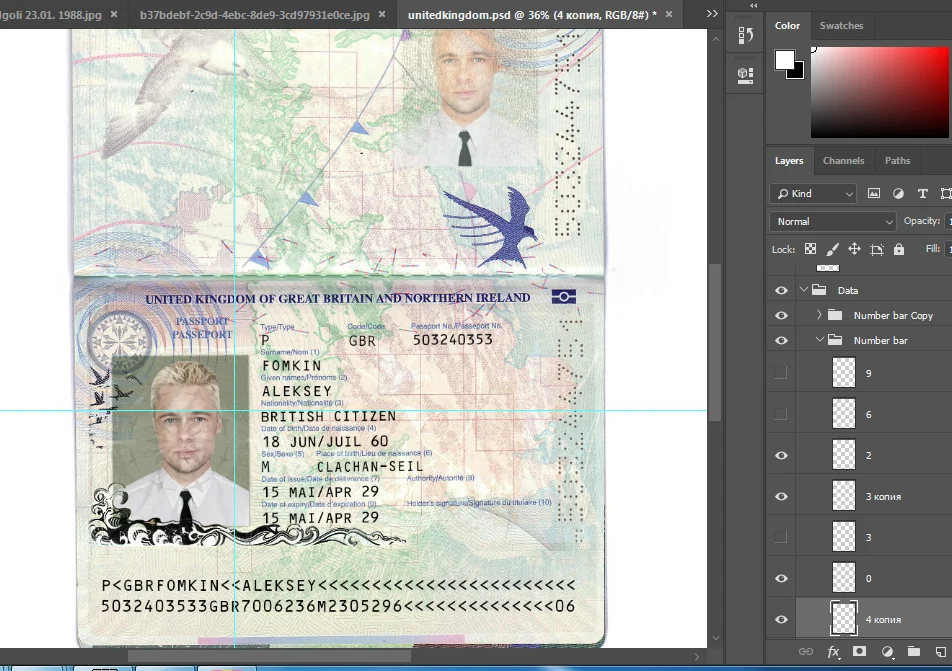
Task: Open the Kind layer filter dropdown
Action: tap(812, 193)
